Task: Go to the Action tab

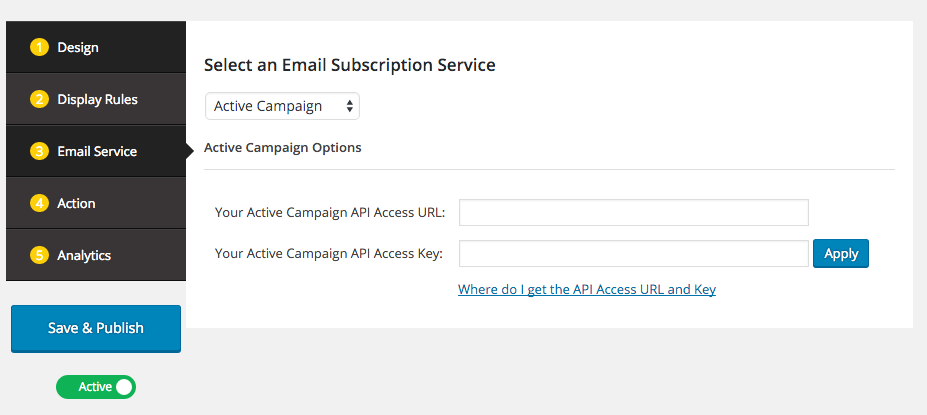Action: [x=77, y=203]
